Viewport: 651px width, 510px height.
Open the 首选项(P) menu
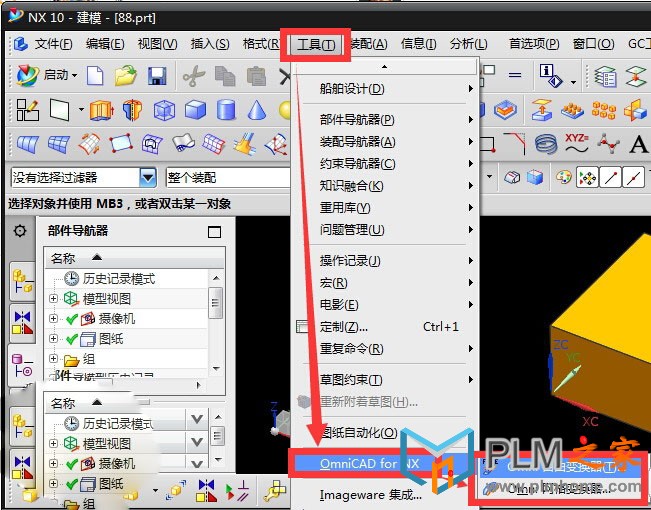pyautogui.click(x=534, y=44)
